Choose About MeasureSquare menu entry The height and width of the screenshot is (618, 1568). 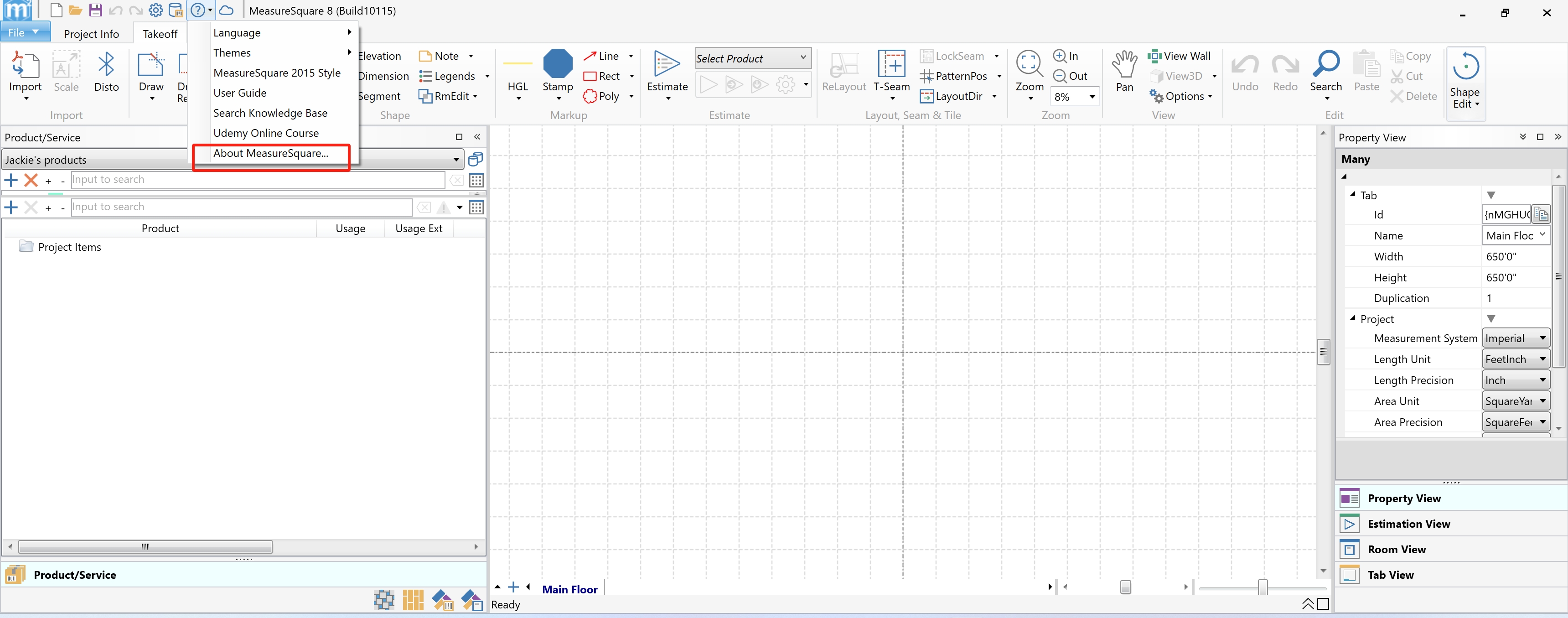click(270, 153)
